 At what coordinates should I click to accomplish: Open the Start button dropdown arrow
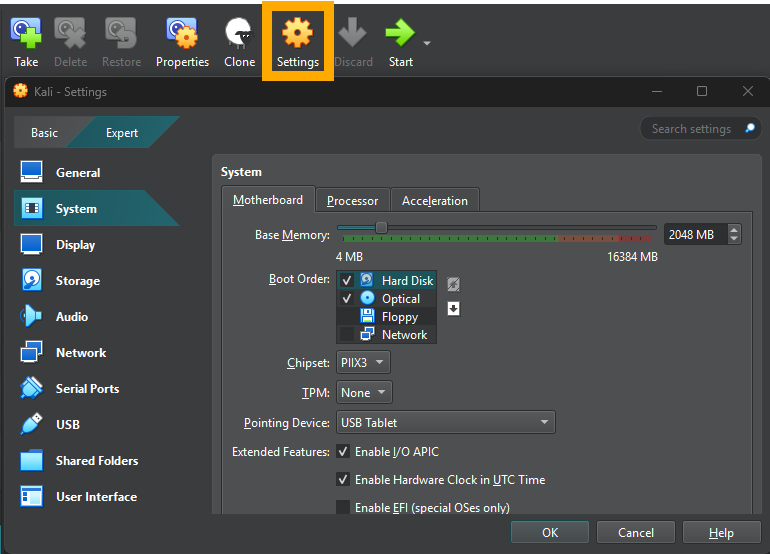click(427, 43)
